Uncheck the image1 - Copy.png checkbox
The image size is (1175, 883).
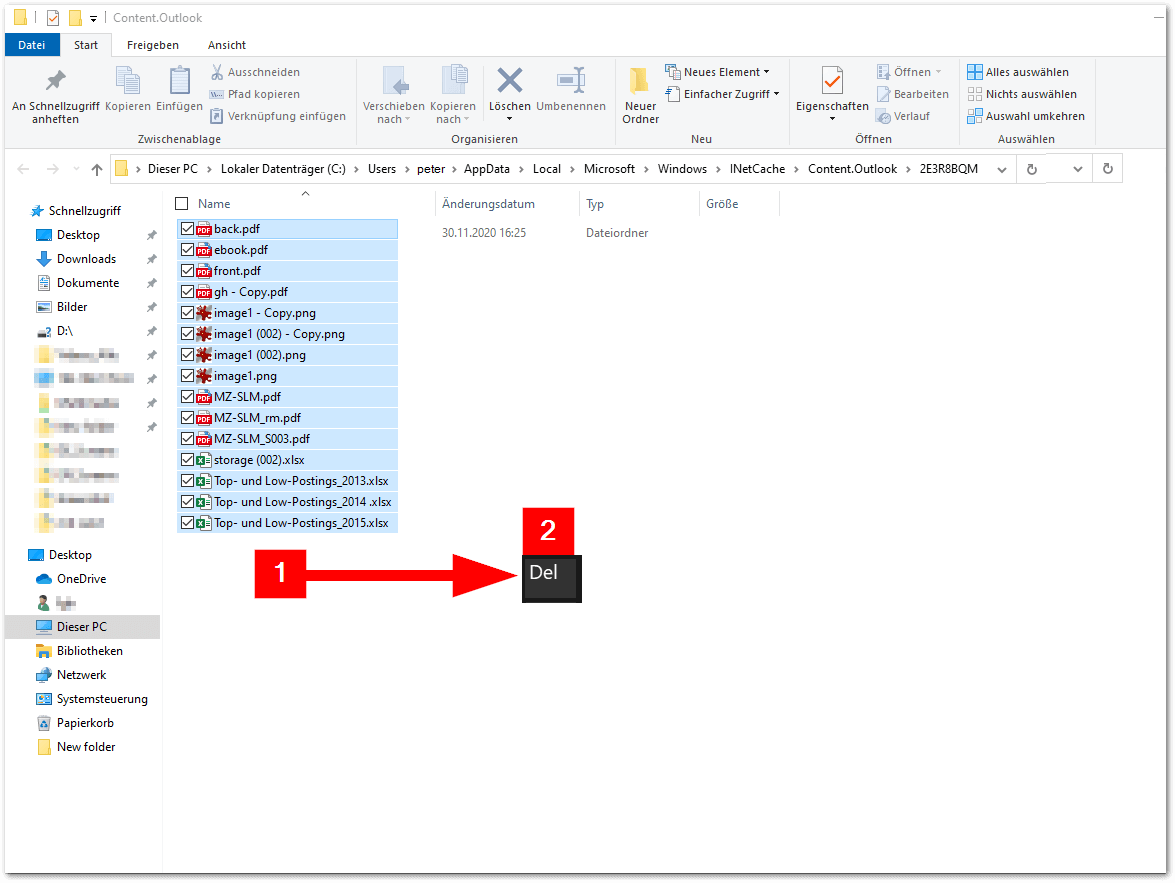coord(187,313)
